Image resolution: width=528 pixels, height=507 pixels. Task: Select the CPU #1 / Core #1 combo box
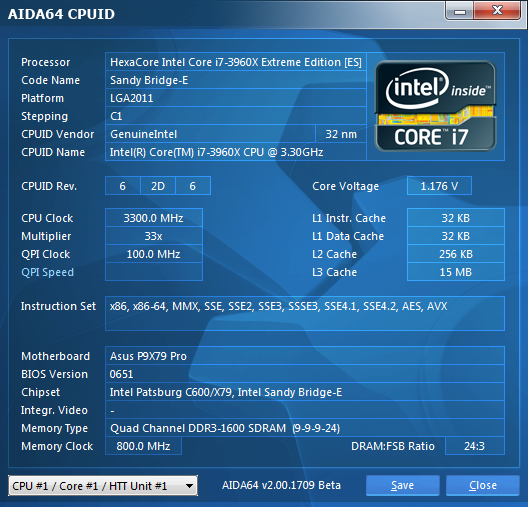pyautogui.click(x=103, y=485)
